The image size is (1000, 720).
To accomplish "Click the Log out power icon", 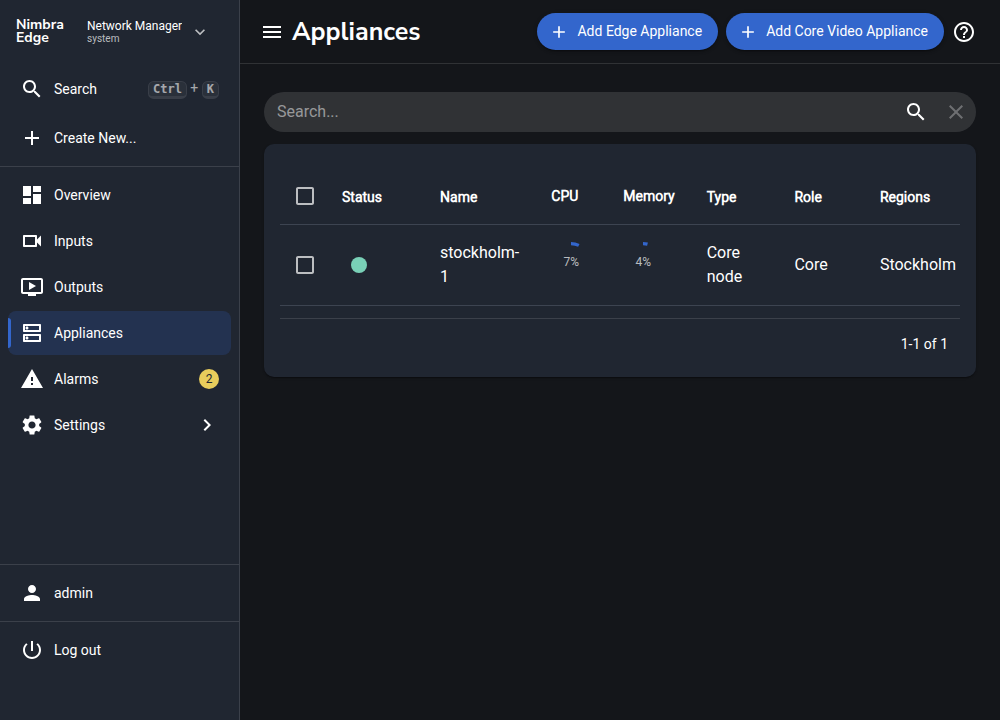I will click(x=32, y=650).
